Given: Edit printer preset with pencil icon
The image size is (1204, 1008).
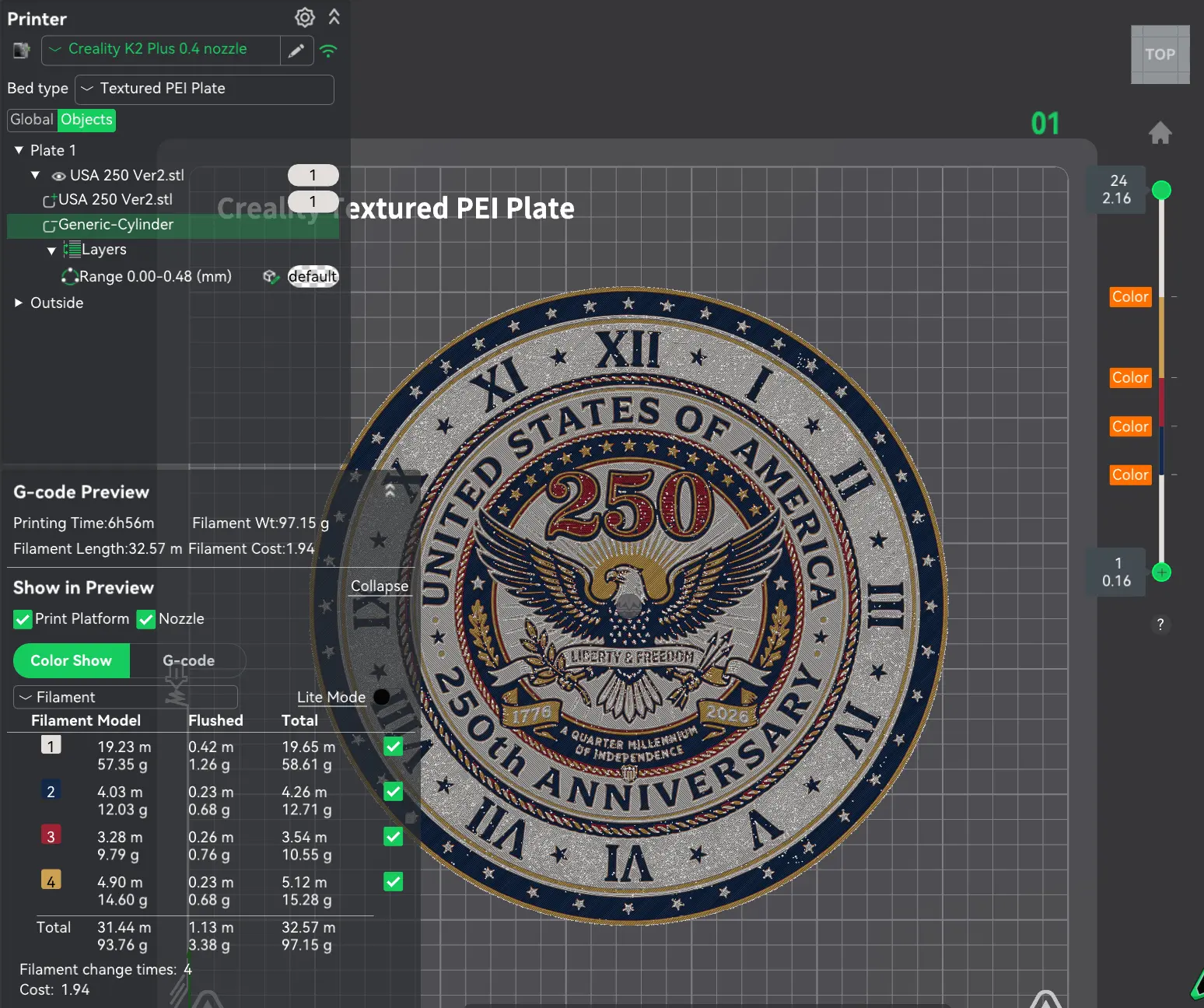Looking at the screenshot, I should click(x=296, y=51).
